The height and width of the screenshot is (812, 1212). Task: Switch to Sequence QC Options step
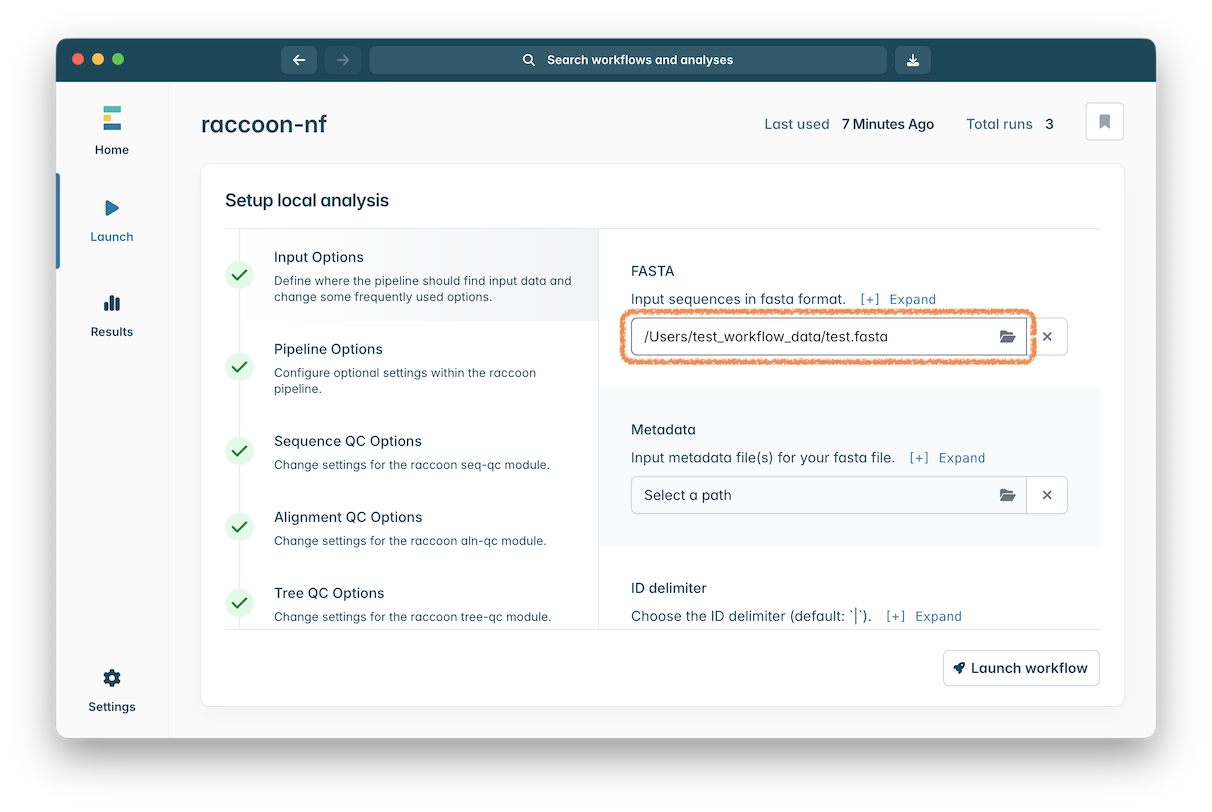pyautogui.click(x=347, y=441)
